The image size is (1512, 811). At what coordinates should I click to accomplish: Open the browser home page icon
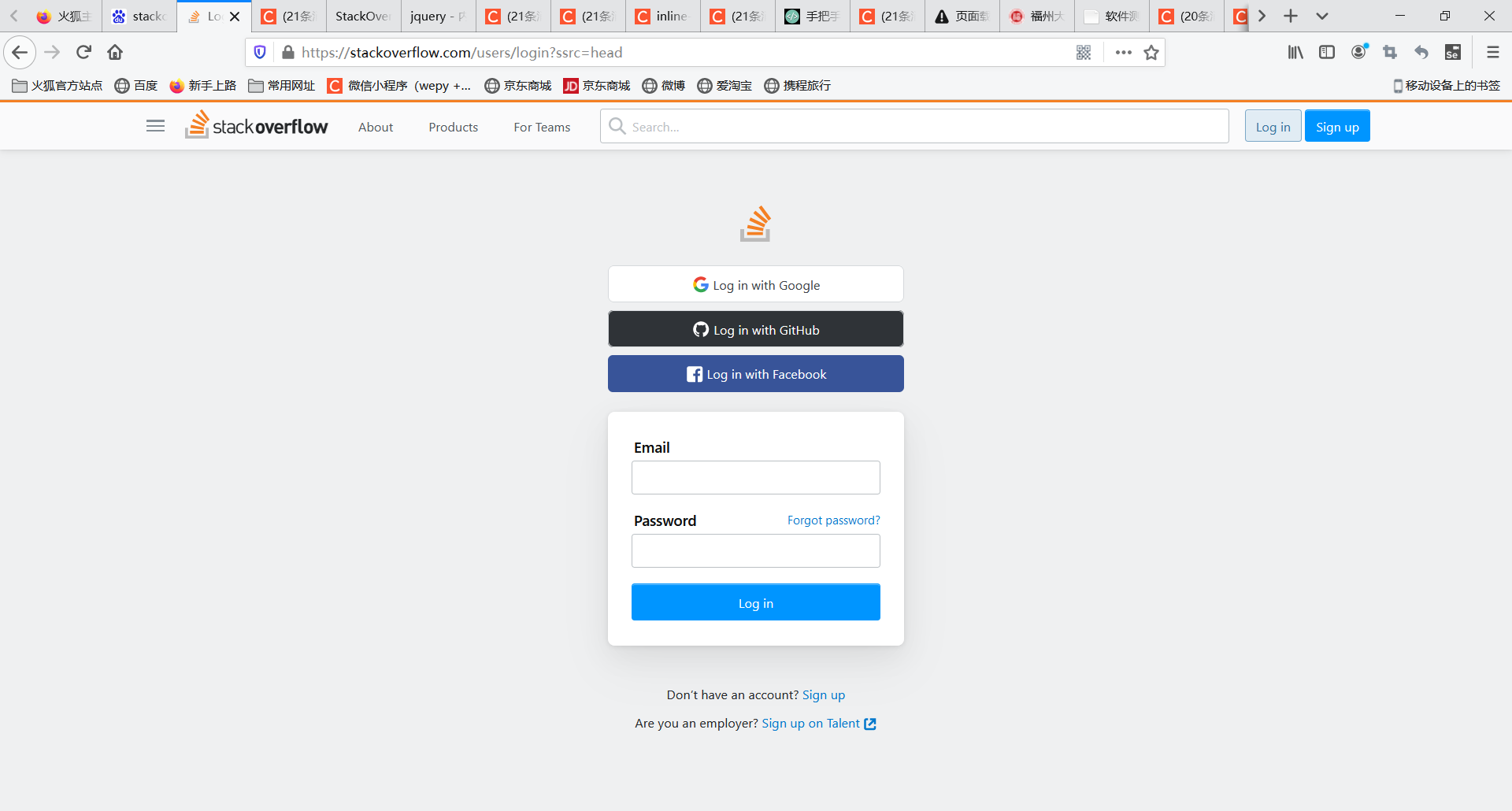tap(115, 53)
